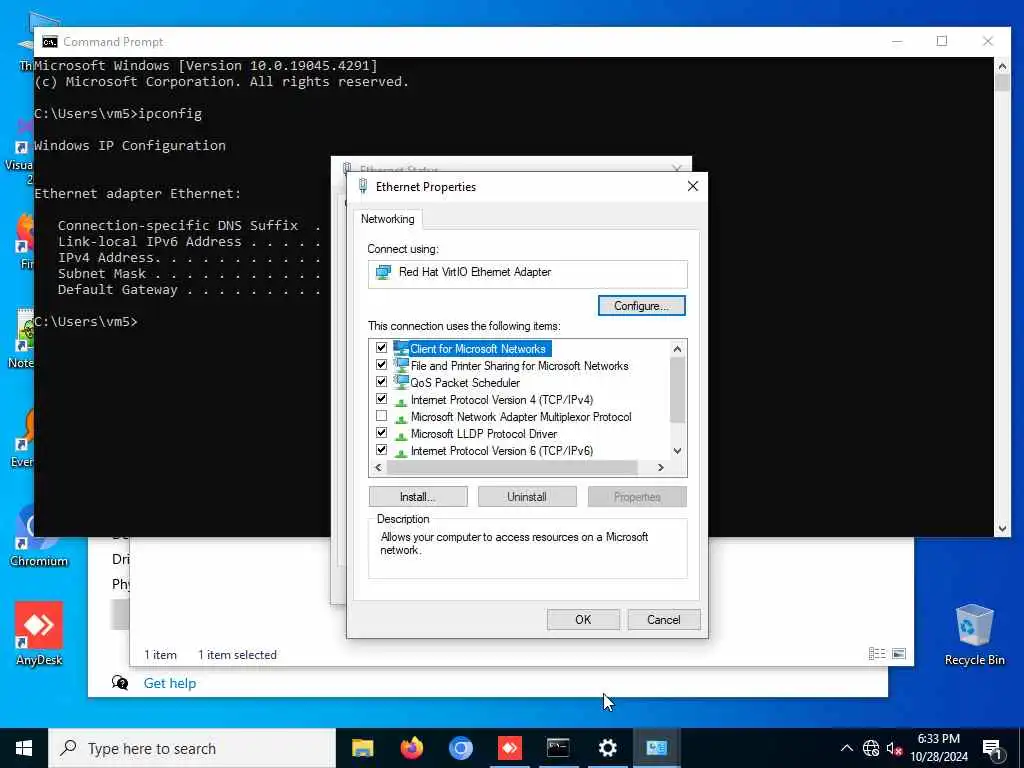This screenshot has width=1024, height=768.
Task: Click the taskbar clock and date
Action: (x=939, y=748)
